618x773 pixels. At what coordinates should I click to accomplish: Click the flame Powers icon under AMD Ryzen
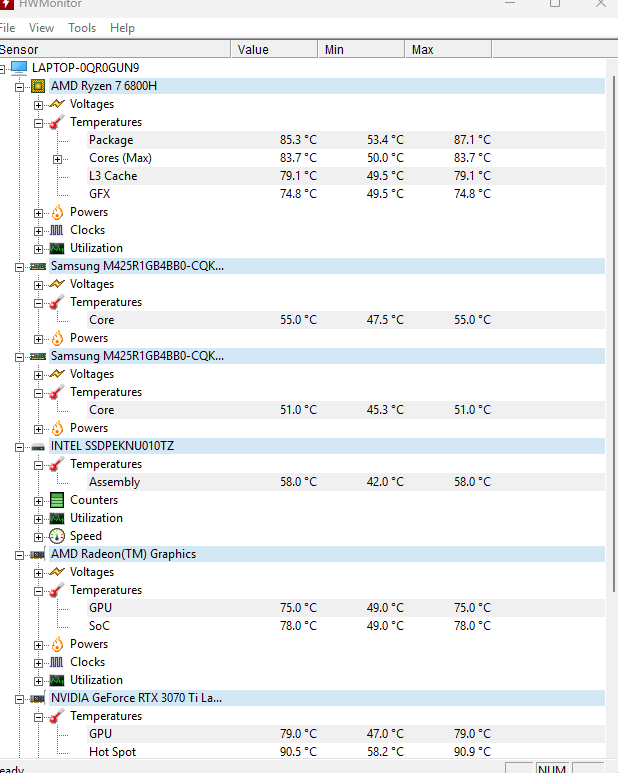click(x=57, y=212)
